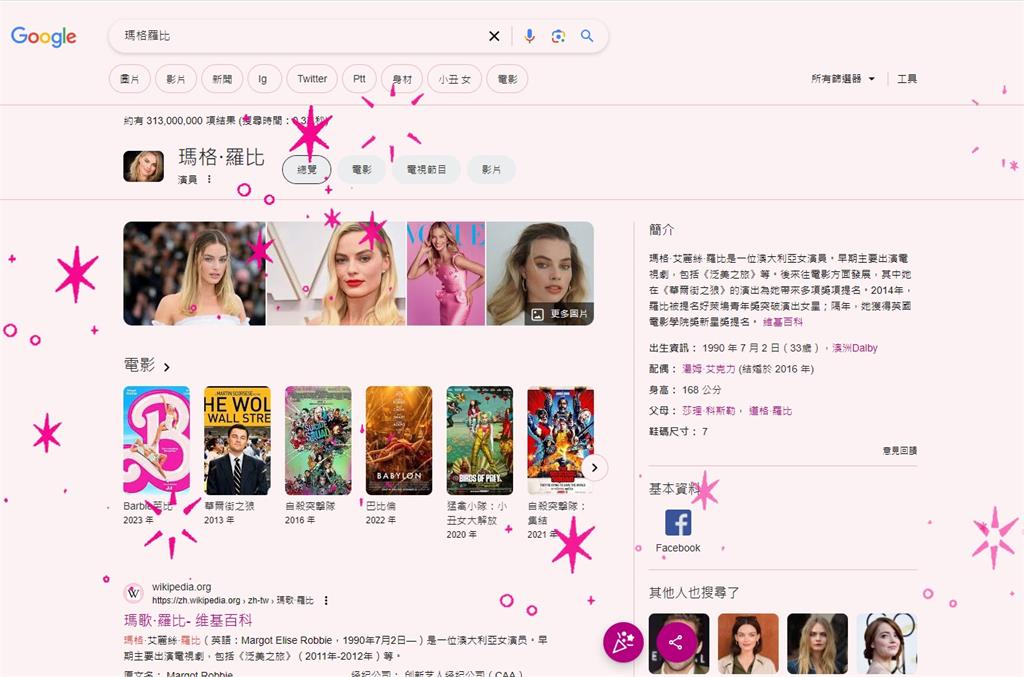
Task: Open the Vogue cover photo
Action: (x=446, y=274)
